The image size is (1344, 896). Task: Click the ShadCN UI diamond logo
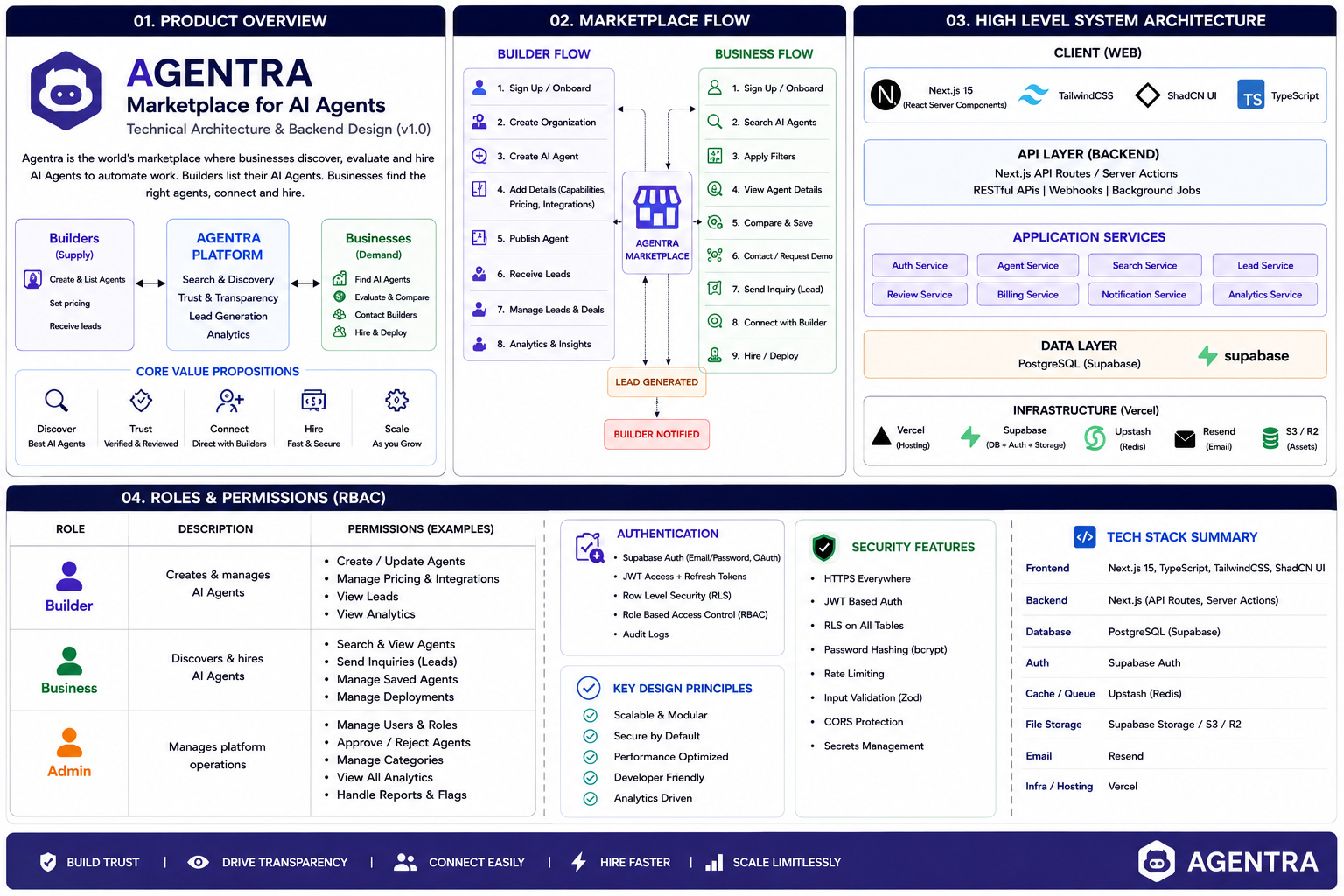(x=1147, y=94)
